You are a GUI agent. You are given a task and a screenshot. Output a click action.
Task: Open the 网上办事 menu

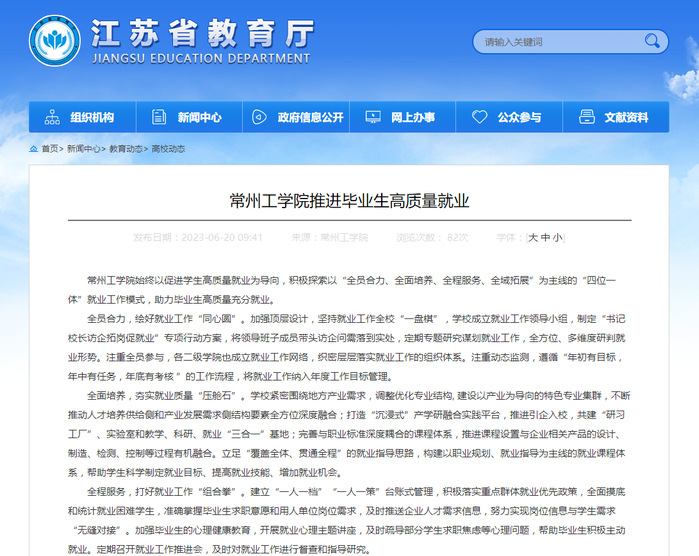coord(403,117)
